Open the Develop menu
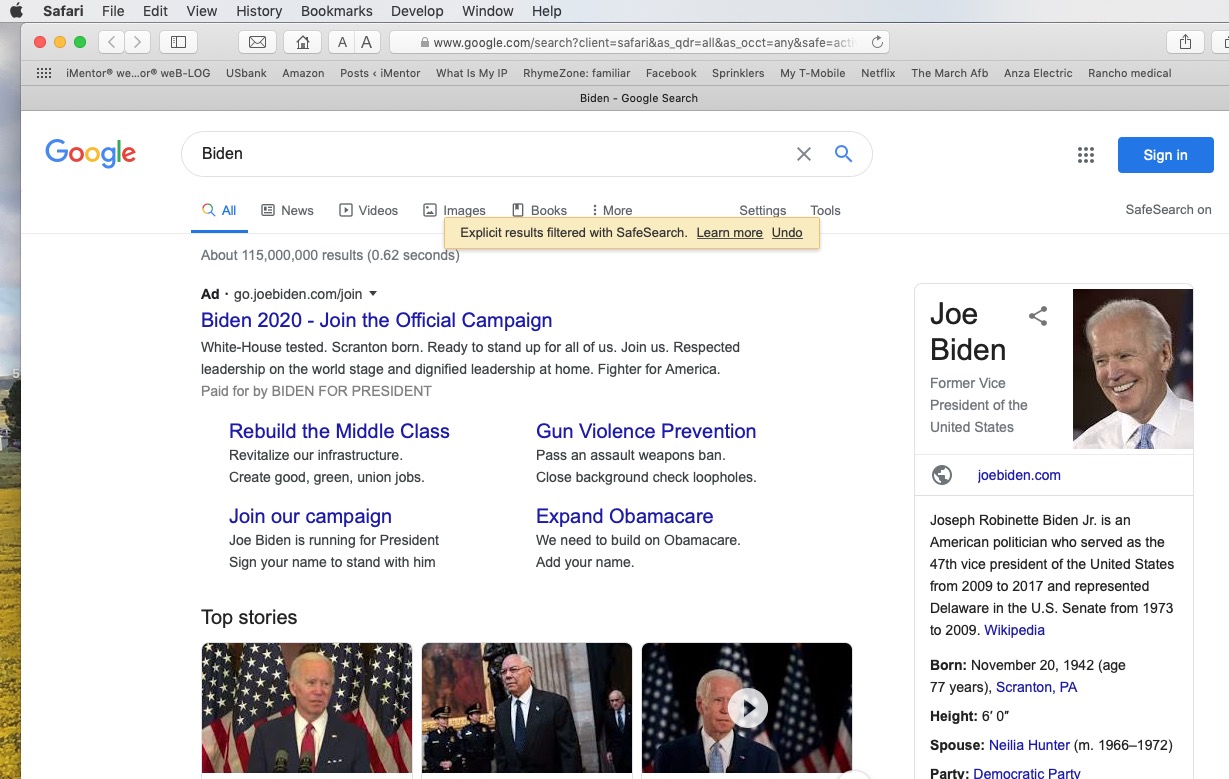Screen dimensions: 1229x779 pos(417,11)
